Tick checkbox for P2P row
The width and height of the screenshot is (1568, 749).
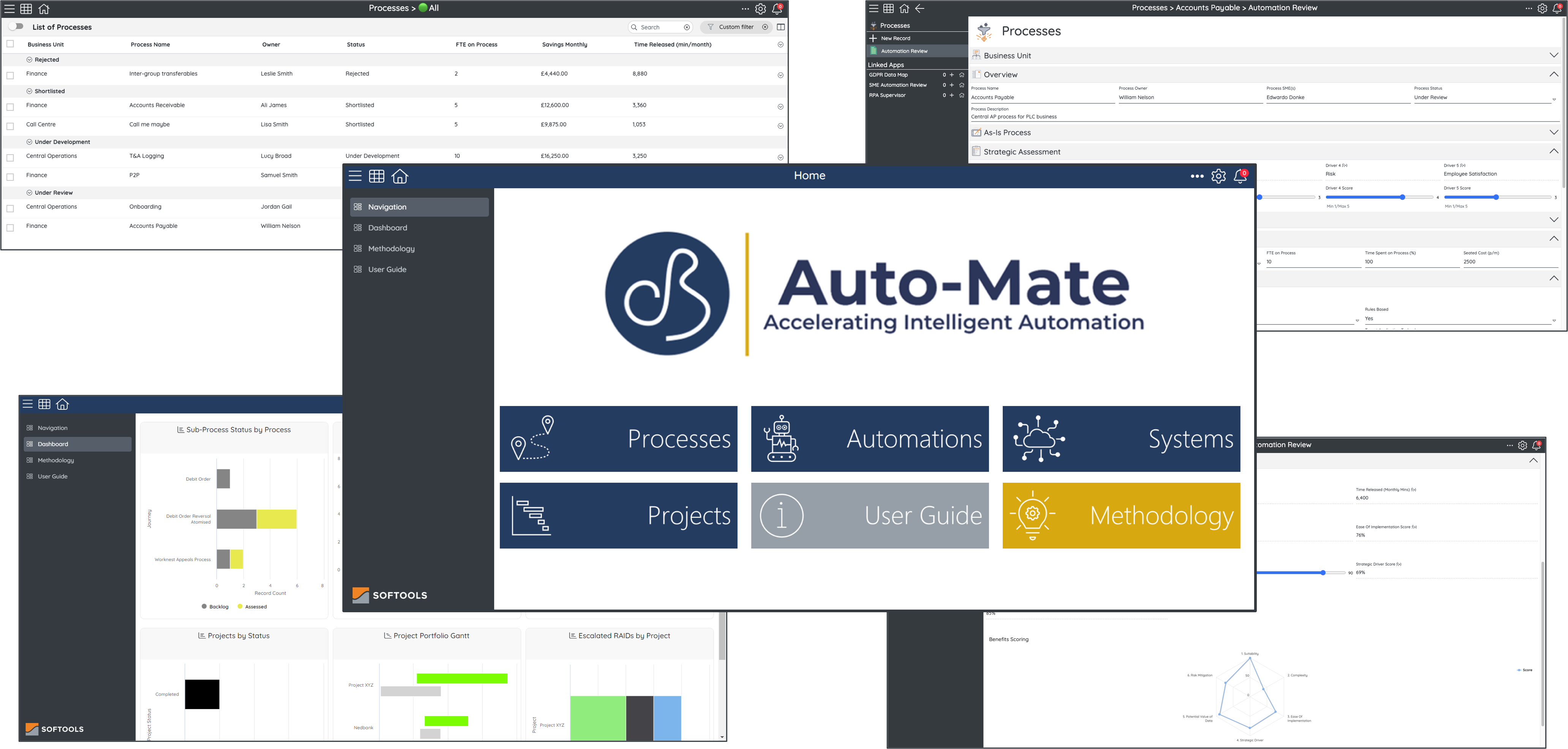pos(10,177)
